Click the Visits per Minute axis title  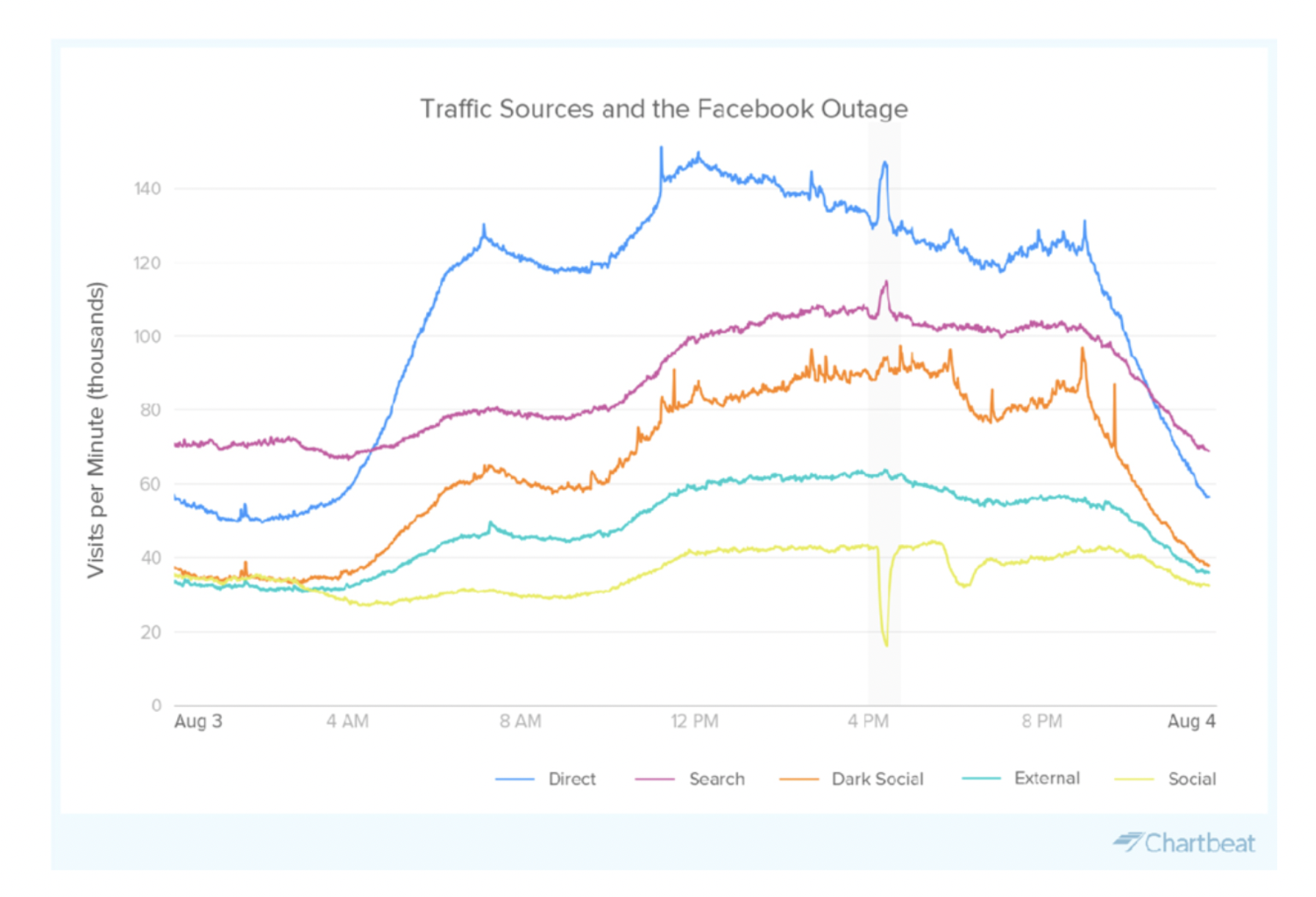pyautogui.click(x=96, y=430)
